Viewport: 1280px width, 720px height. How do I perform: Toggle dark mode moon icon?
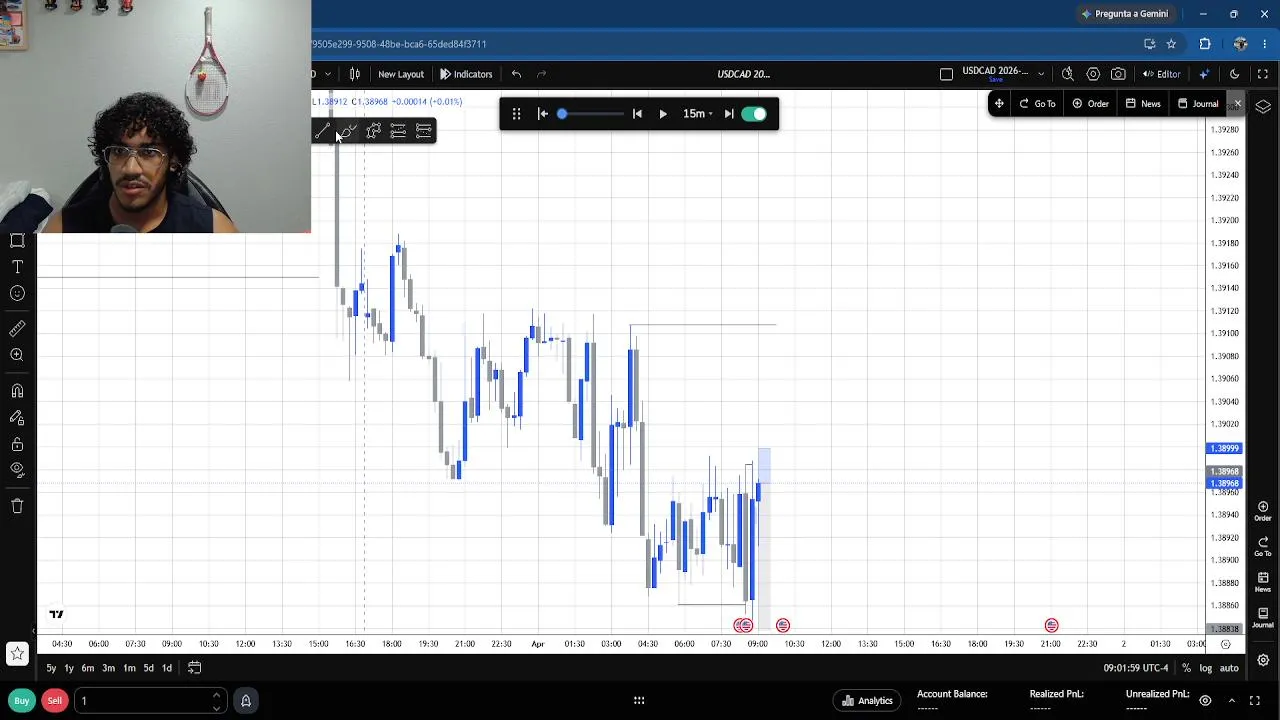pos(1234,74)
